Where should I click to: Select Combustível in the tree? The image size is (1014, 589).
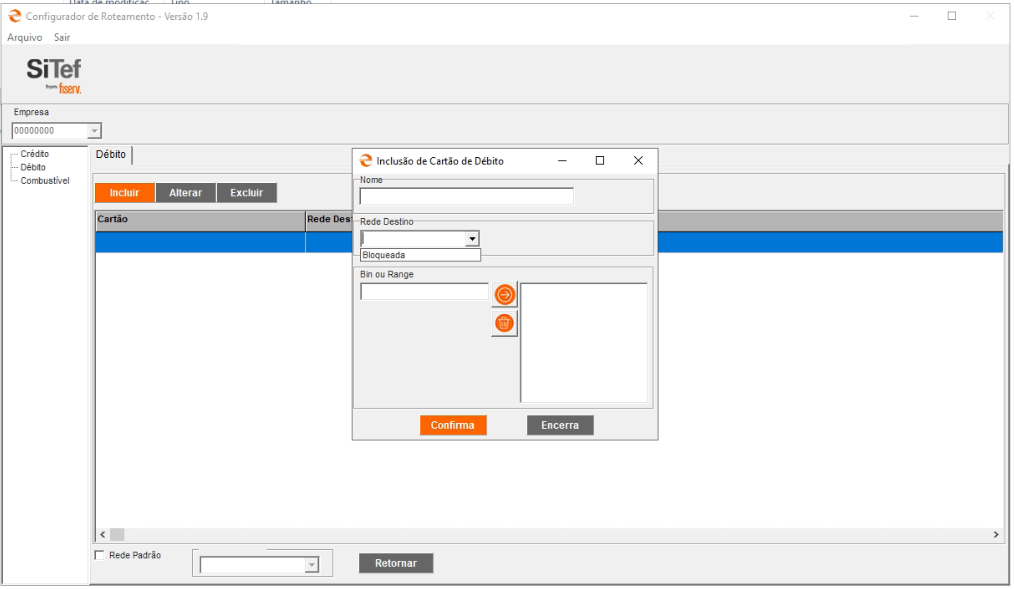pyautogui.click(x=45, y=180)
